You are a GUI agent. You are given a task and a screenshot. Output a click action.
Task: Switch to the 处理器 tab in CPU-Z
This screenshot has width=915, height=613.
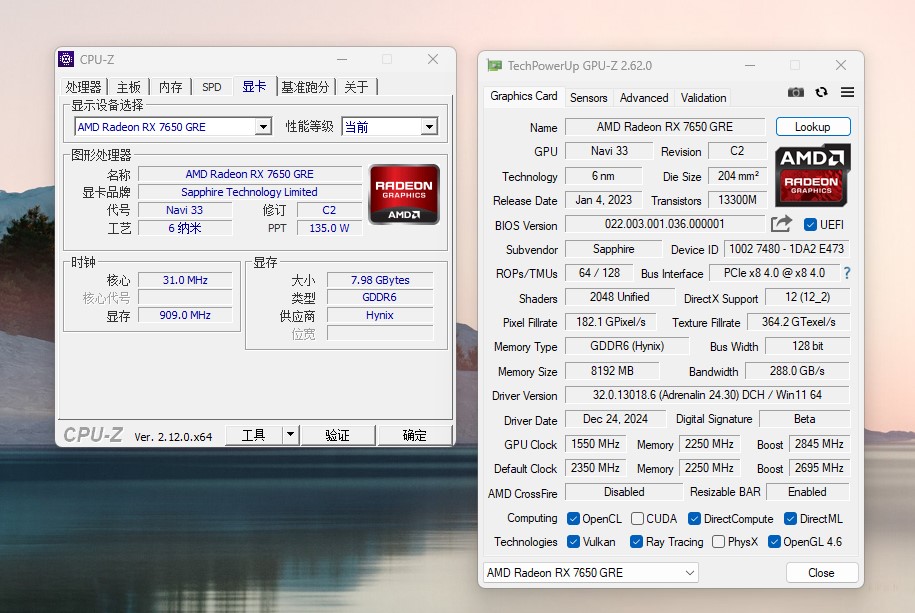pyautogui.click(x=83, y=87)
